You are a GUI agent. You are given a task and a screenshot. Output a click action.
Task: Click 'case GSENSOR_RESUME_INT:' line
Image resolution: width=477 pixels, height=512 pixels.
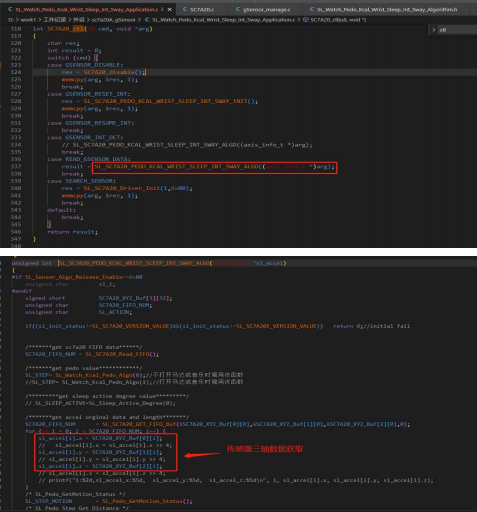pos(90,123)
